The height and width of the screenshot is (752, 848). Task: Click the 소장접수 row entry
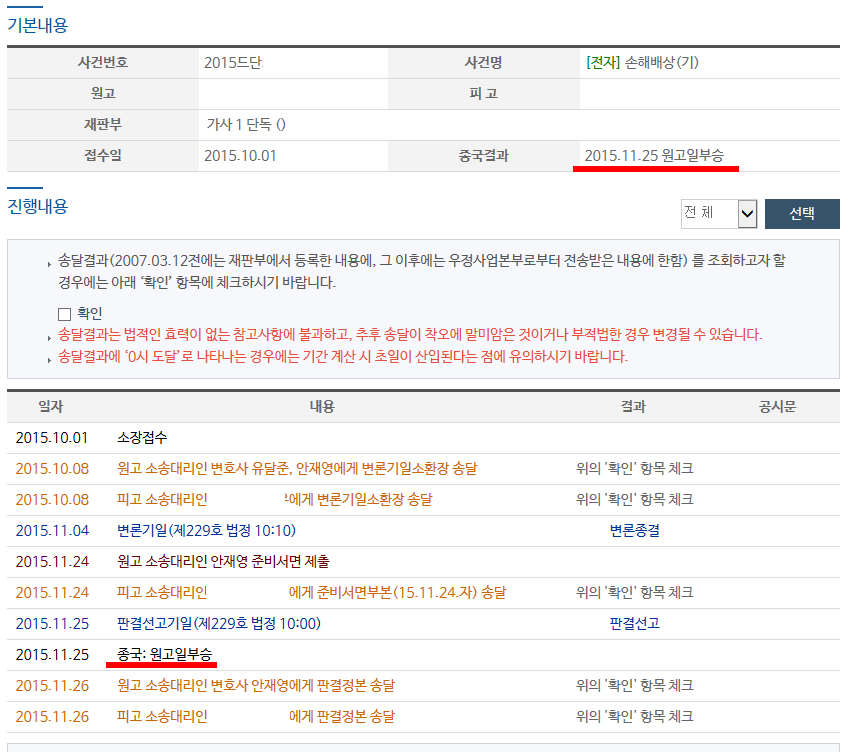142,438
